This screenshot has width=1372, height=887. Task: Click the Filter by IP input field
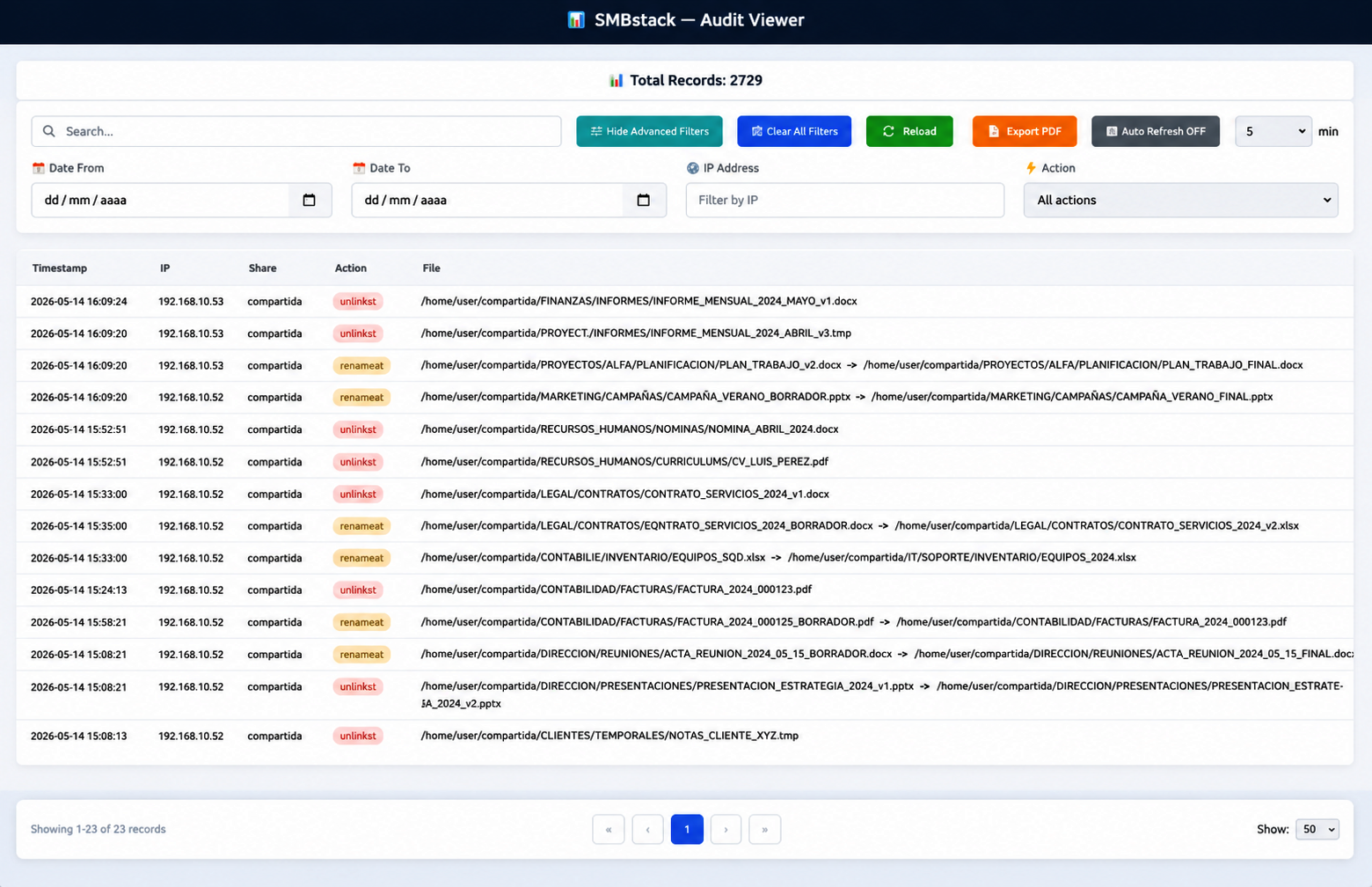[x=845, y=200]
